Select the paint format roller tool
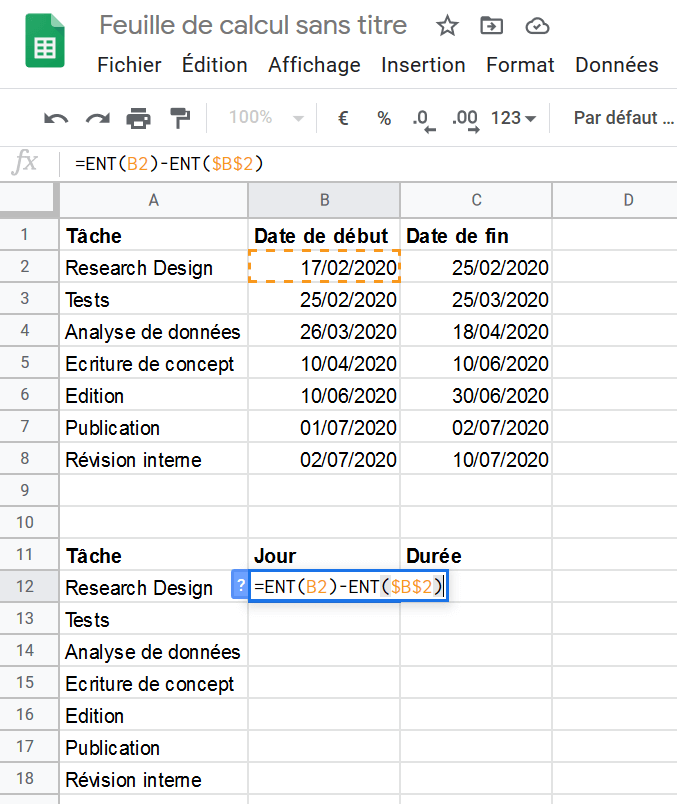677x804 pixels. [x=180, y=118]
